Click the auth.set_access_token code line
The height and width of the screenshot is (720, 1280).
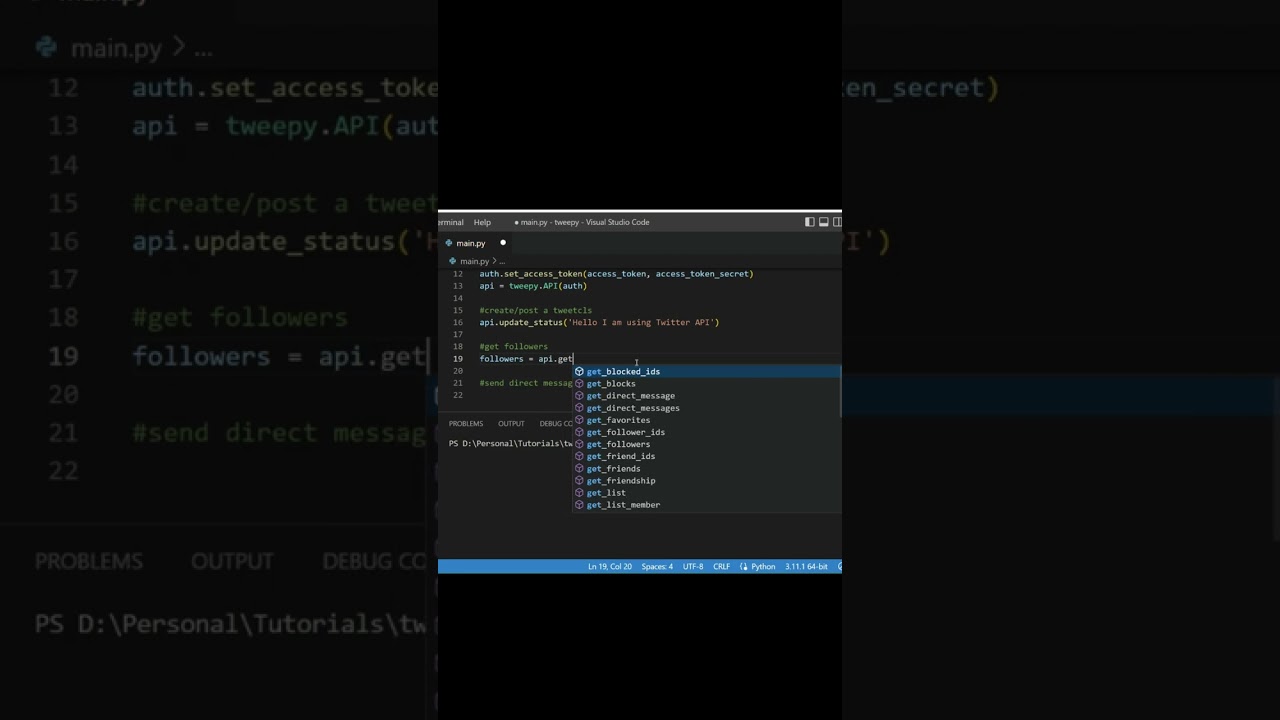click(x=616, y=273)
